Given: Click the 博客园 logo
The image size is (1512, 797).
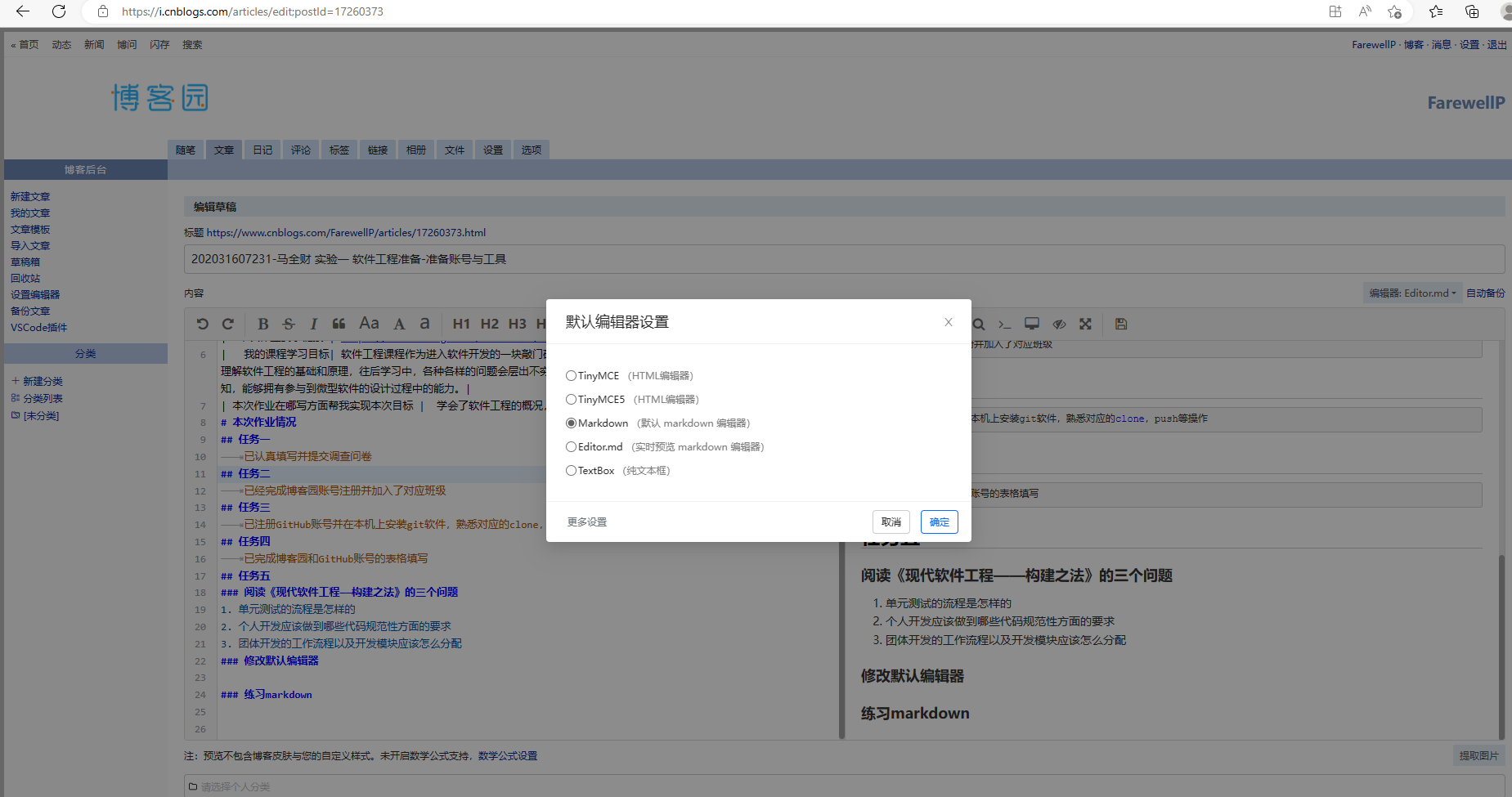Looking at the screenshot, I should [x=159, y=98].
